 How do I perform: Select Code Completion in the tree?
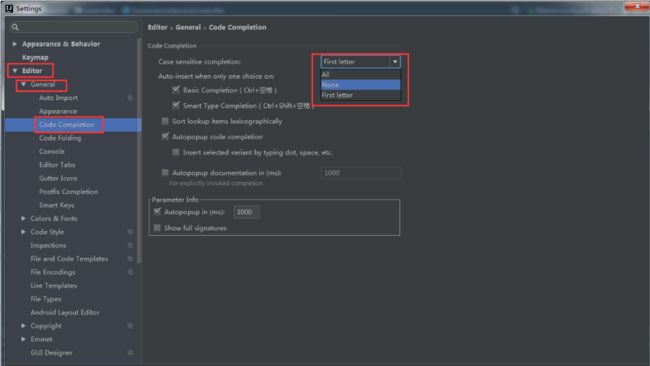67,125
